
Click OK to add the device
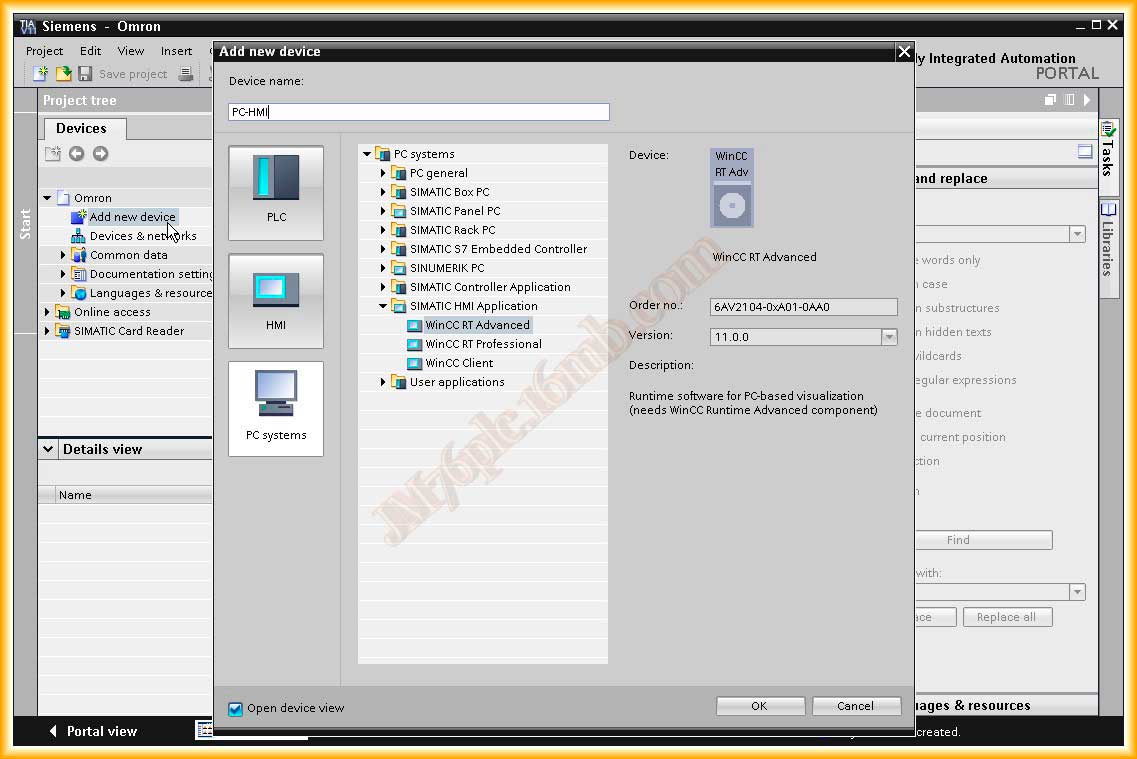(x=759, y=706)
